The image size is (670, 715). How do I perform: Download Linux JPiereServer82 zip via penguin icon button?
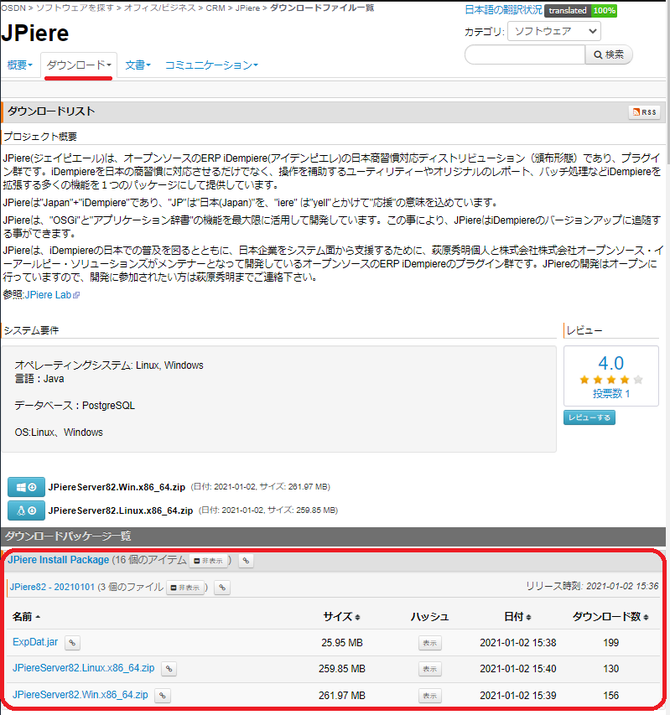[26, 510]
